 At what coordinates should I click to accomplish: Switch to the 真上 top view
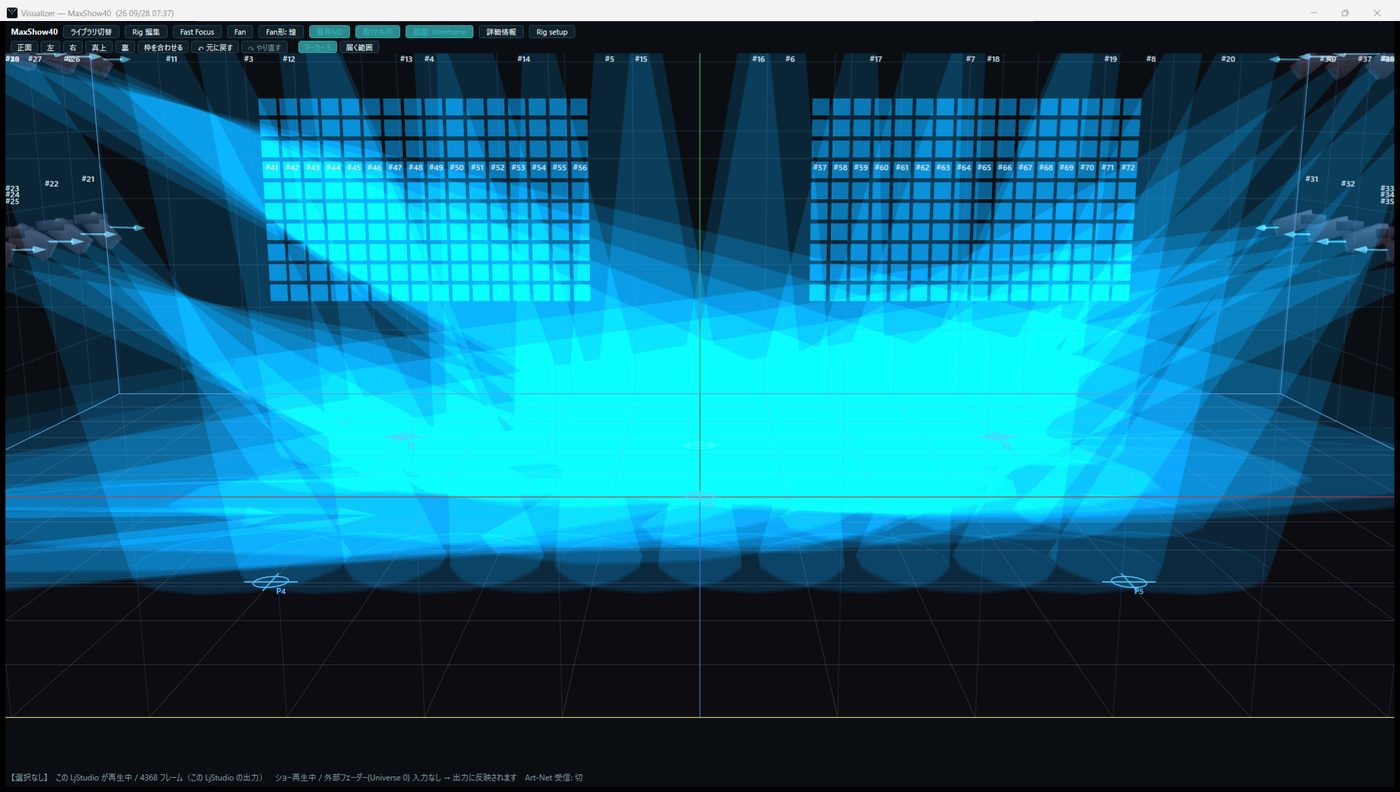98,47
